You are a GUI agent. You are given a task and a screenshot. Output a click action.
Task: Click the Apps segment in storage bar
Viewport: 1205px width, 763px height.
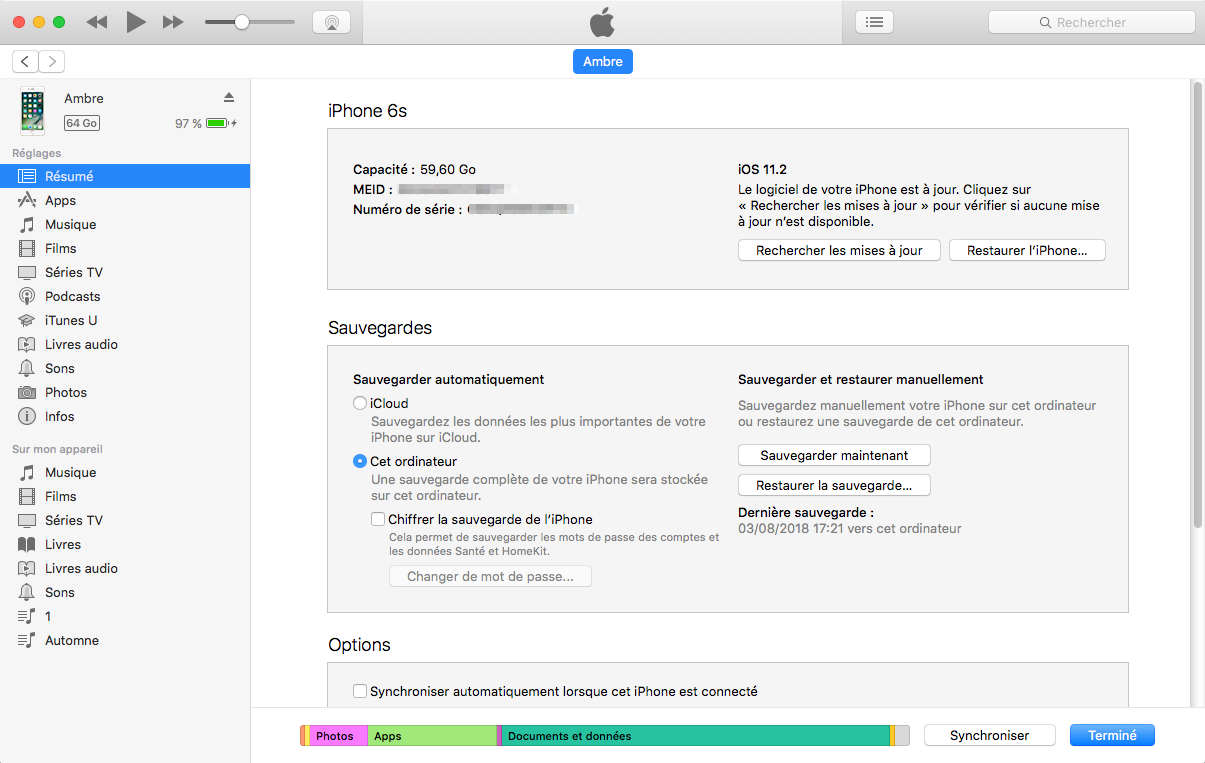point(432,736)
